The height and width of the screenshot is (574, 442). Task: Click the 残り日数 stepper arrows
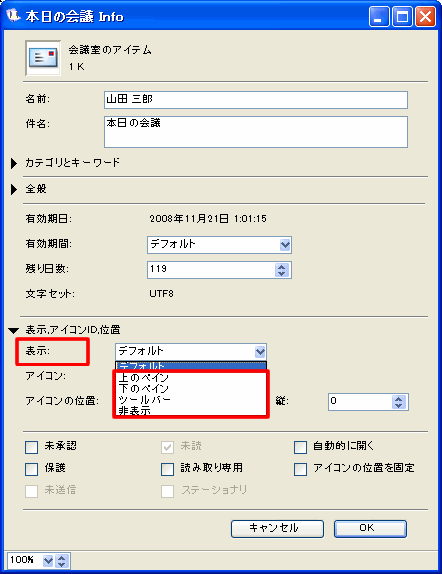(281, 270)
